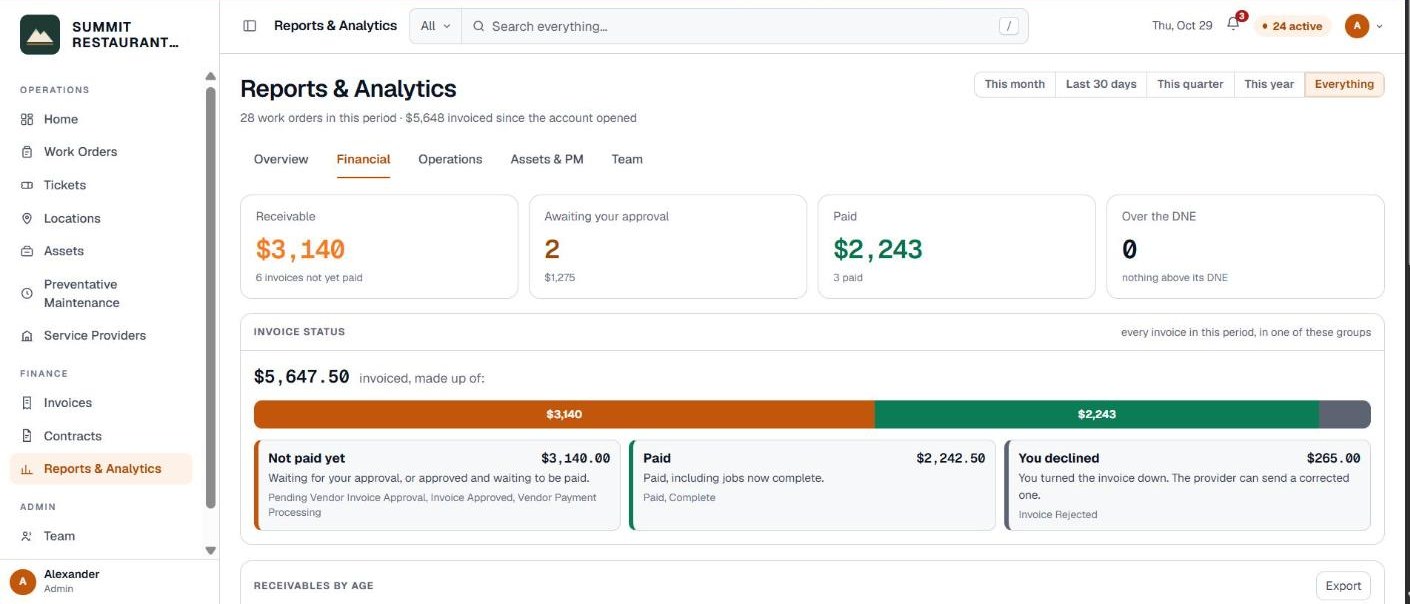Click the gray declined bar segment
The image size is (1410, 604).
click(x=1345, y=414)
